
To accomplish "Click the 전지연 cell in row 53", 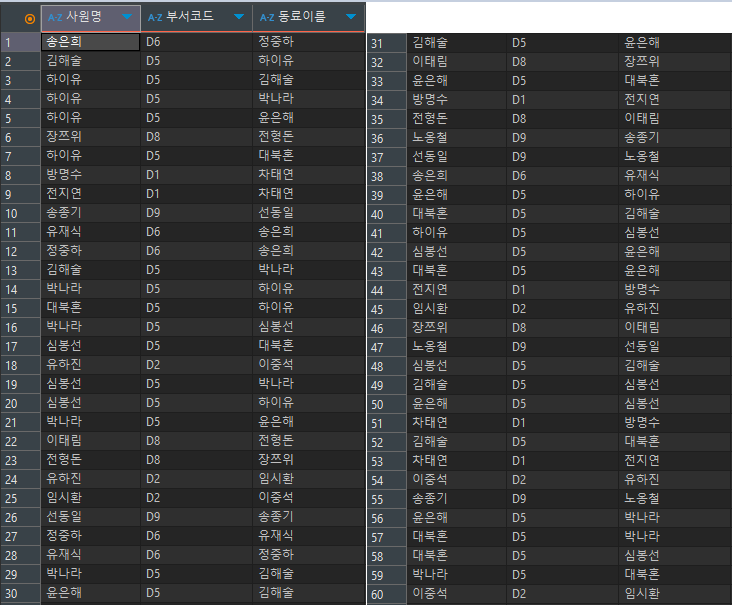I will (x=676, y=461).
